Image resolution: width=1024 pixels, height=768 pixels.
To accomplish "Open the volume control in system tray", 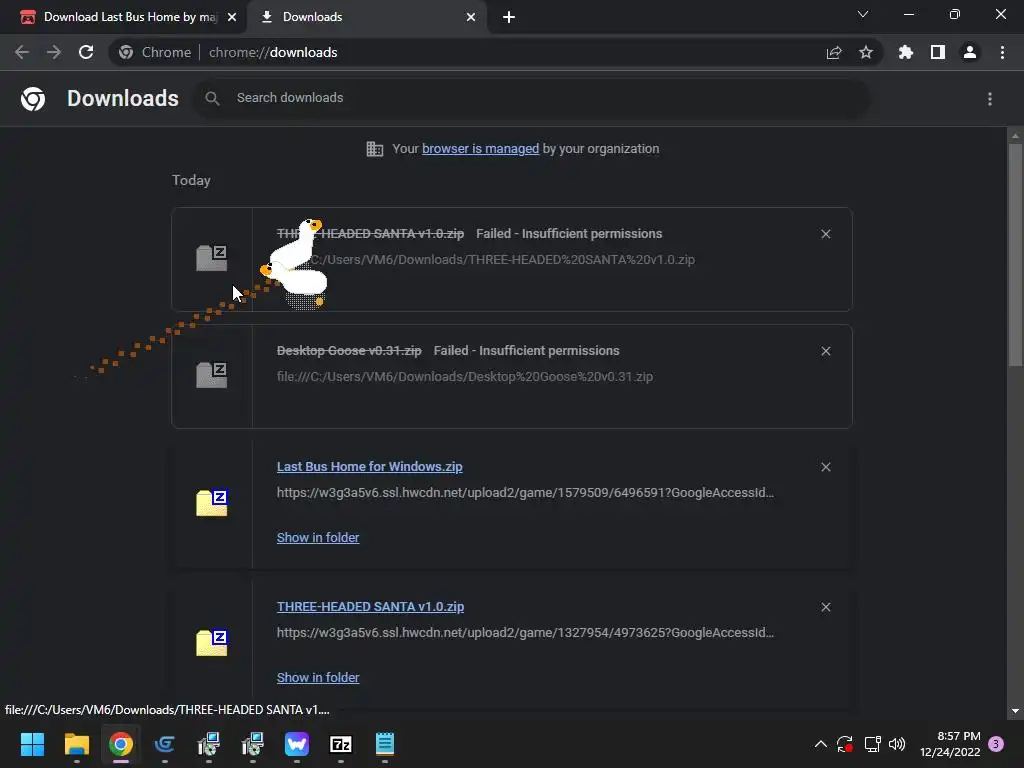I will click(x=897, y=744).
